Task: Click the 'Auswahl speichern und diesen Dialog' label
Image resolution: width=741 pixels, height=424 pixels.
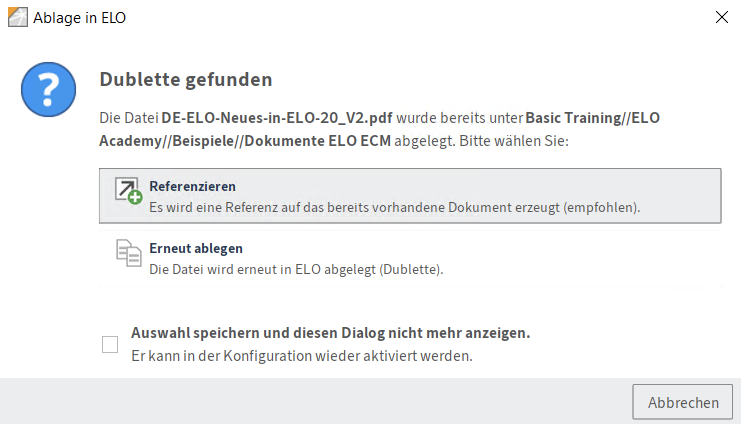Action: [x=330, y=333]
